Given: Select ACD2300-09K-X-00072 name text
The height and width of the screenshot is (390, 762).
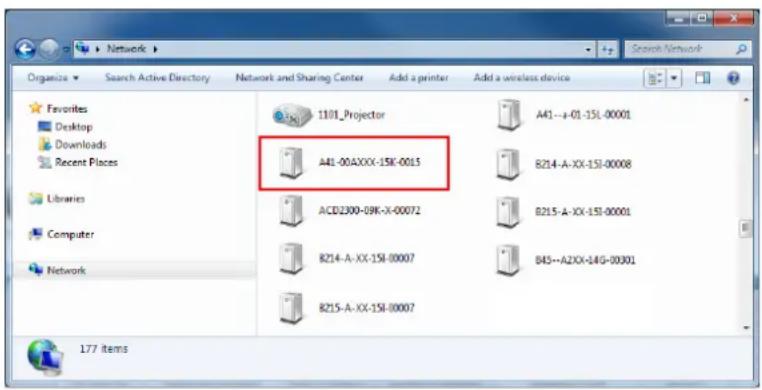Looking at the screenshot, I should click(369, 211).
